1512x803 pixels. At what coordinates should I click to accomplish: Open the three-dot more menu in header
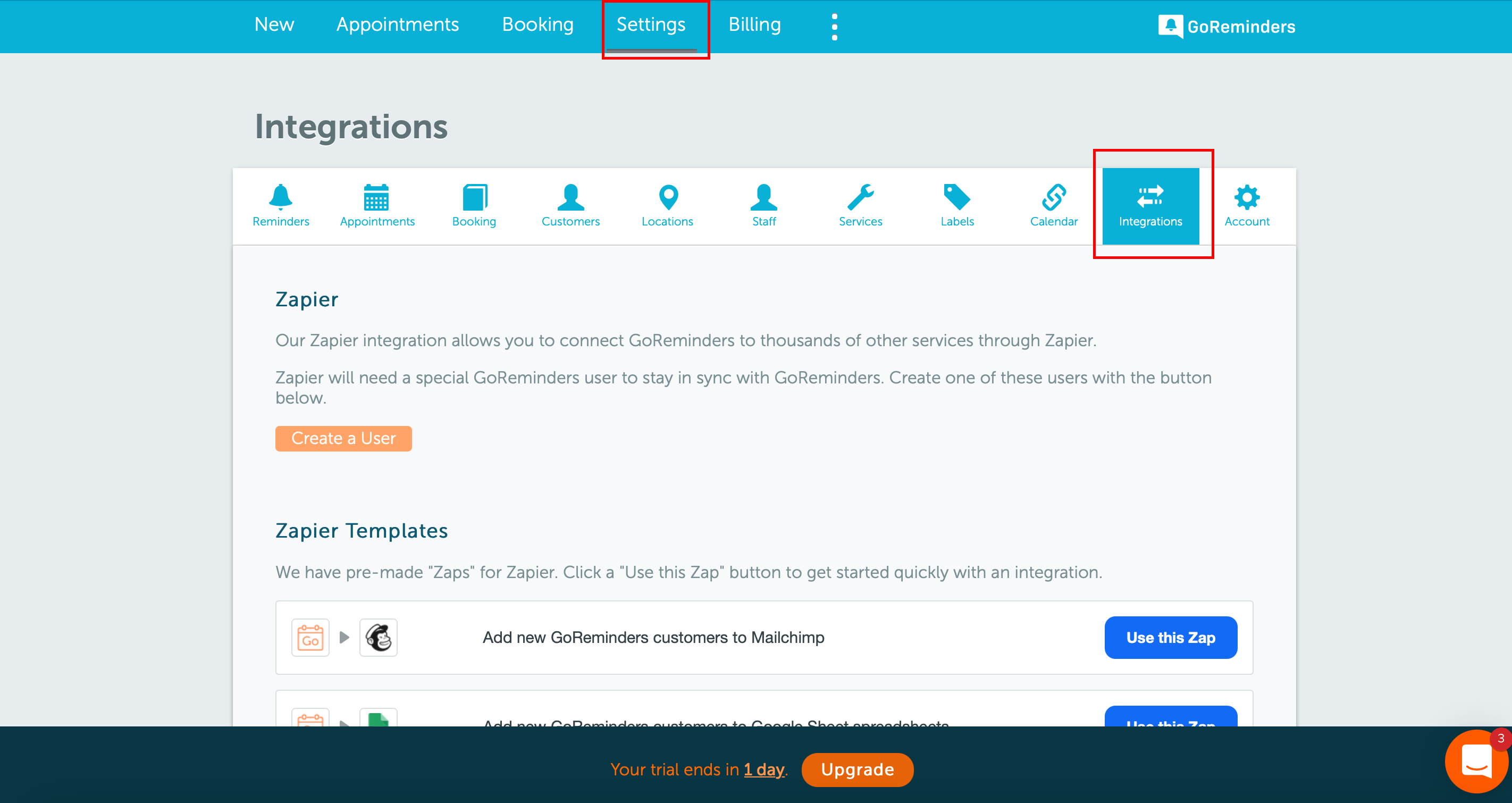(834, 27)
